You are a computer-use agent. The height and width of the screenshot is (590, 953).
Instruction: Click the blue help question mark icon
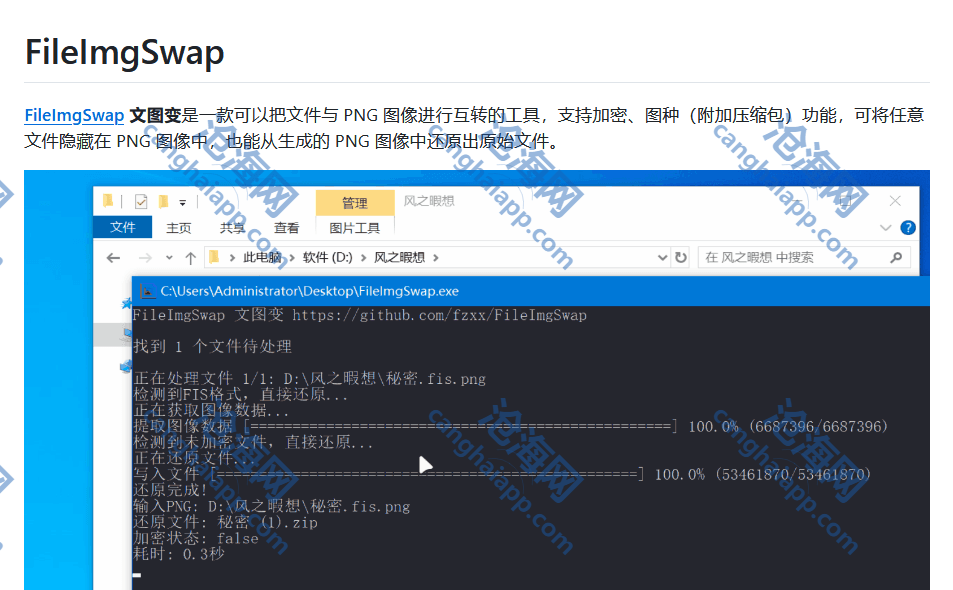point(908,228)
